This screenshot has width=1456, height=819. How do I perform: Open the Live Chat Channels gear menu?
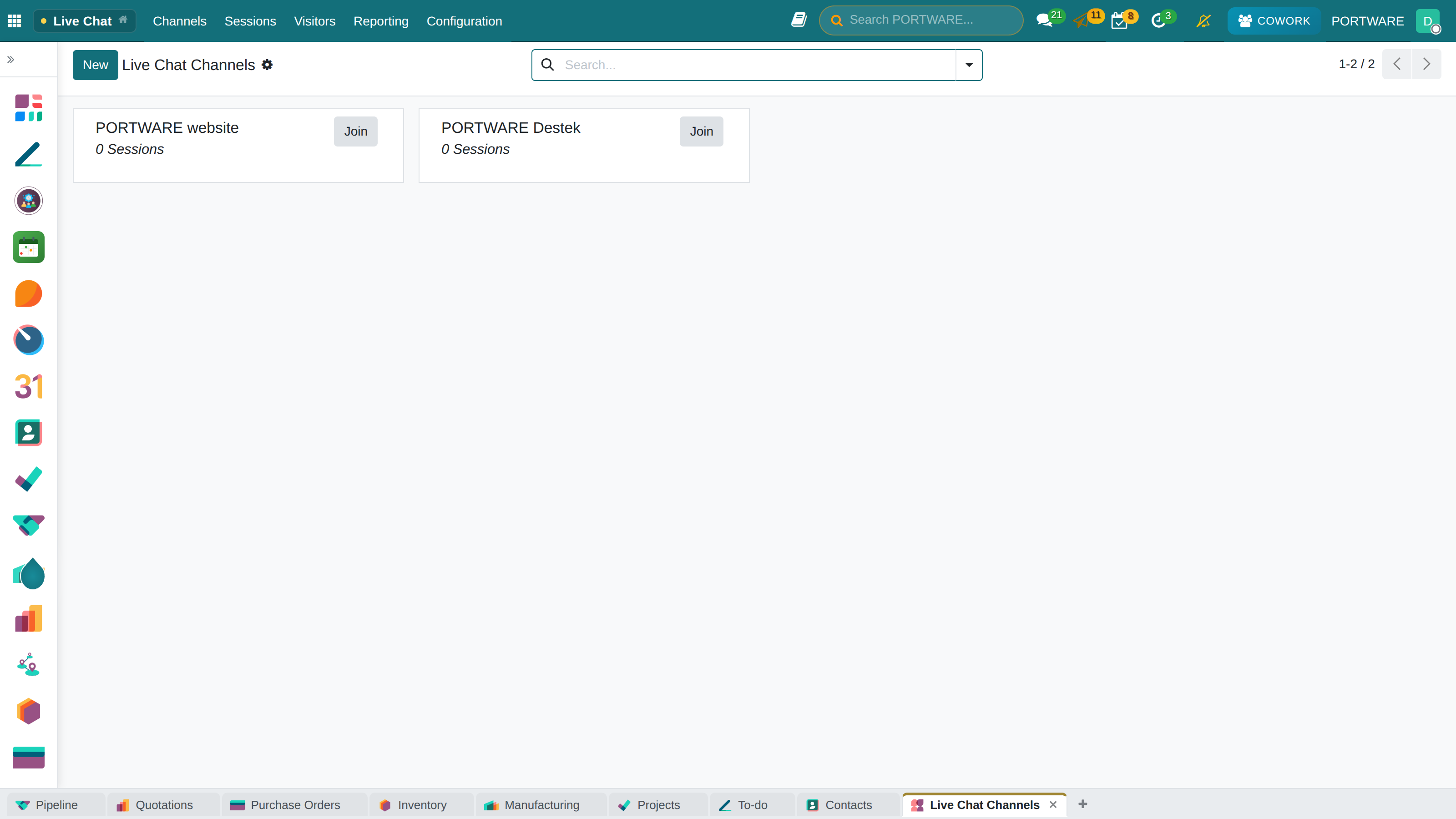pos(268,65)
